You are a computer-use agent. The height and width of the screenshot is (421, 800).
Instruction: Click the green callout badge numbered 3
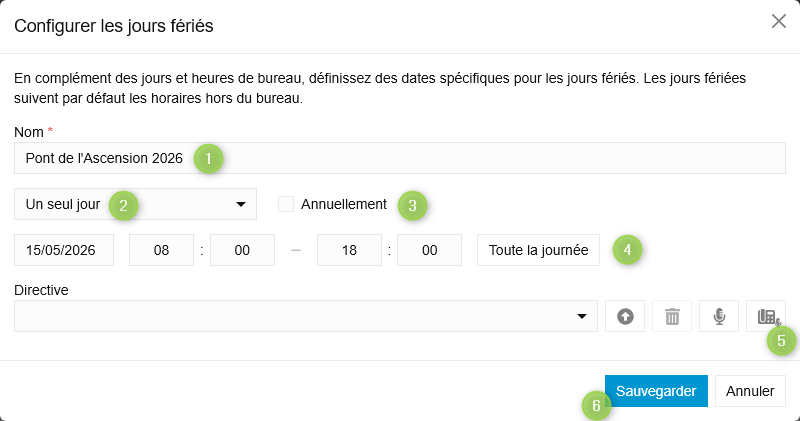(412, 205)
